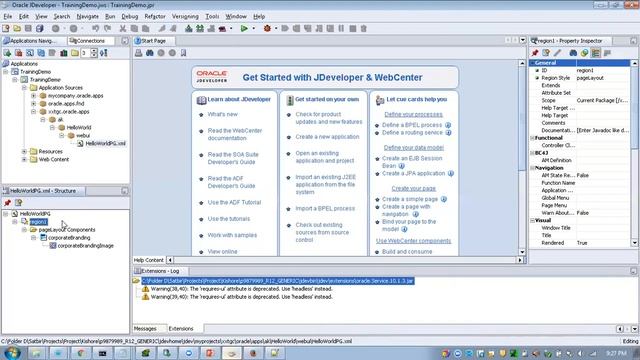
Task: Collapse the xxtgc.oracle.apps package
Action: coord(33,111)
